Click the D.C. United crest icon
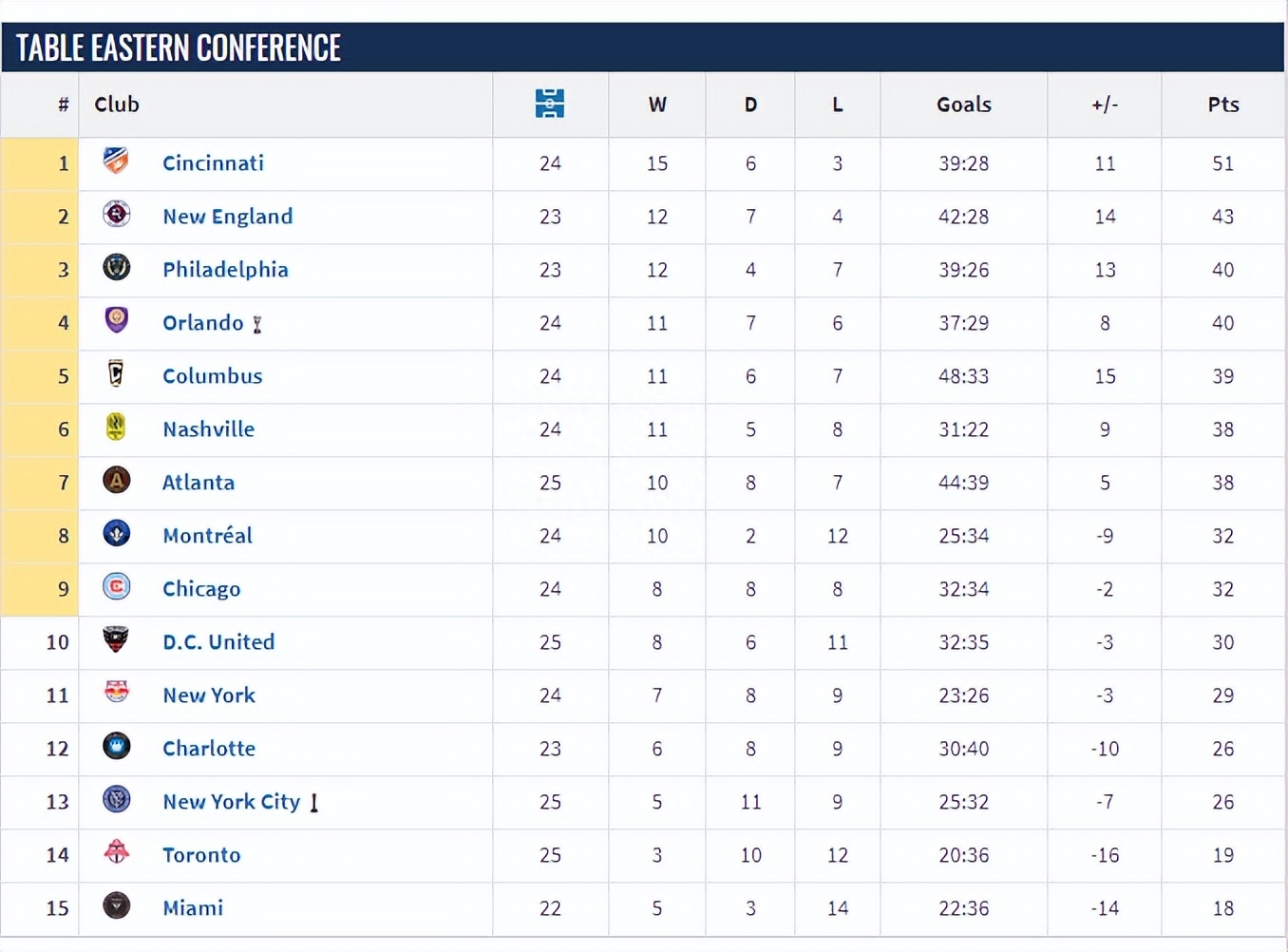1288x952 pixels. pos(116,639)
